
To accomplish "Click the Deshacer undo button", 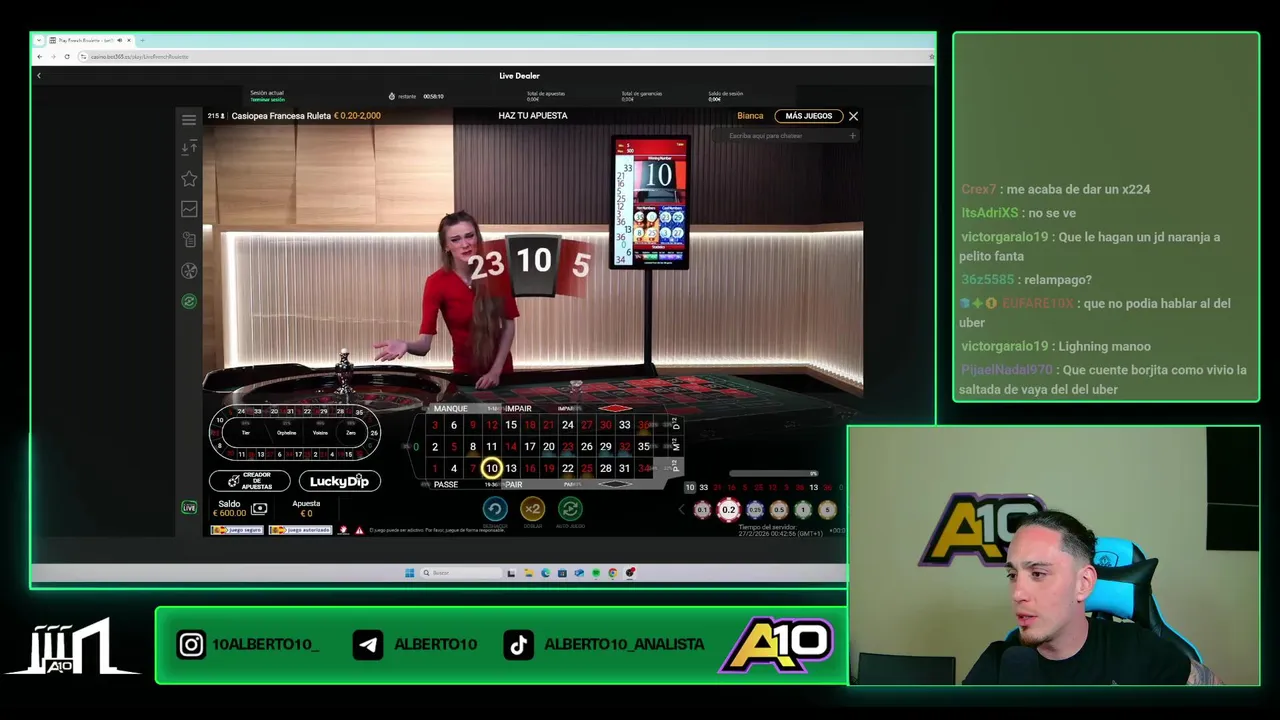I will pos(495,509).
